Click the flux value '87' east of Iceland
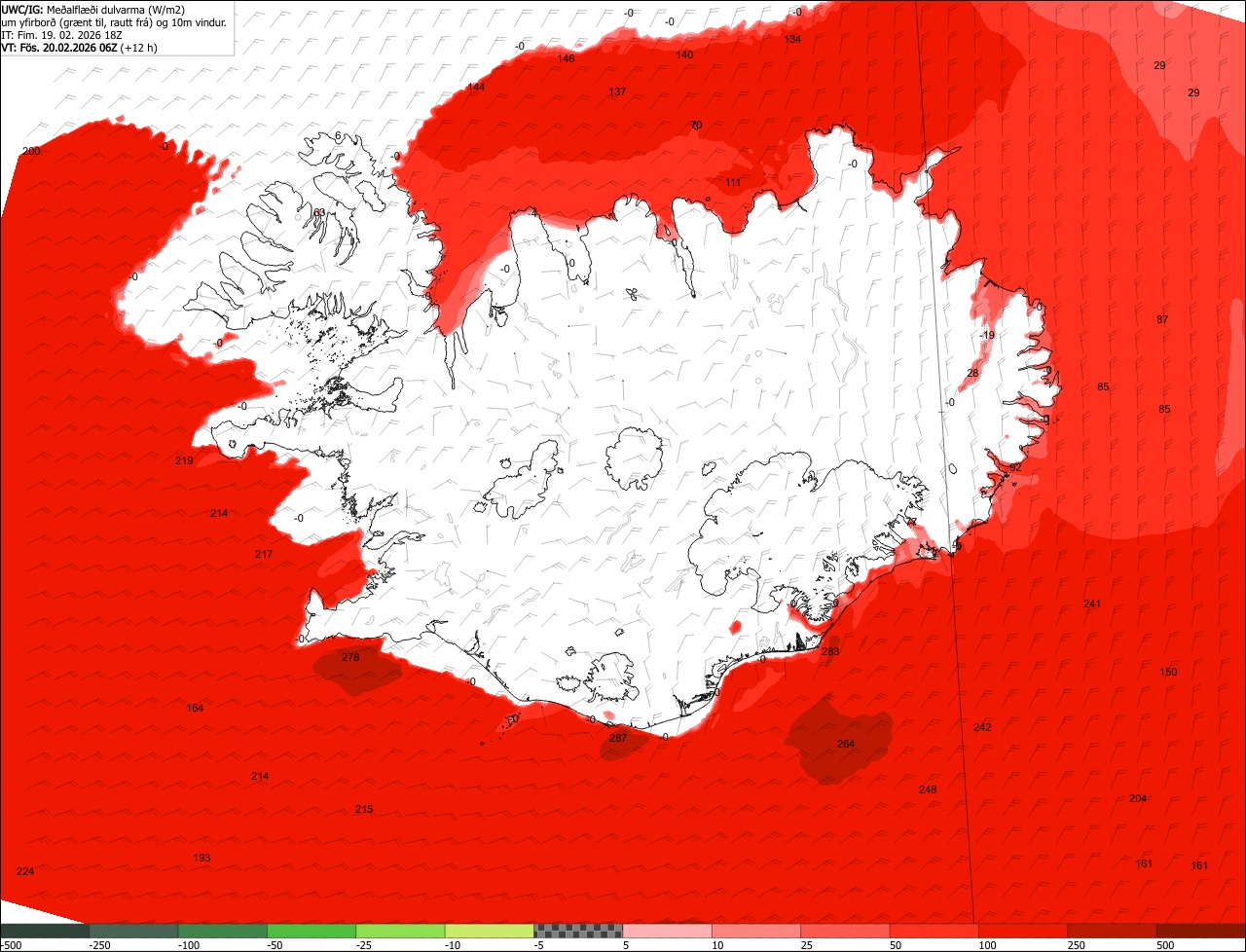 (x=1162, y=319)
